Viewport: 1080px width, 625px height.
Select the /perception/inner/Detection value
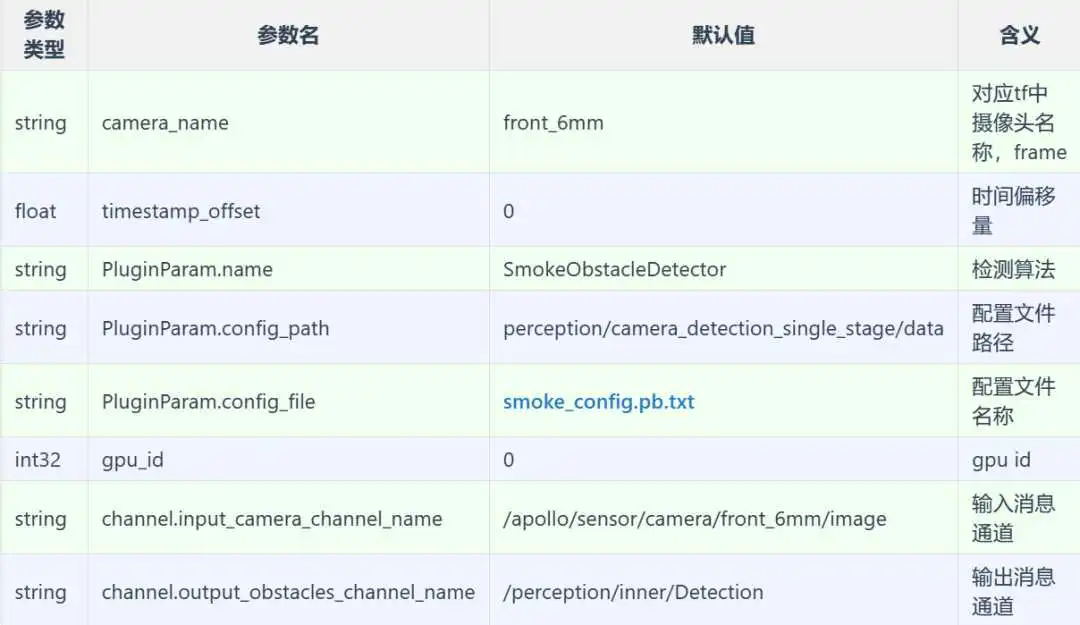[x=633, y=592]
